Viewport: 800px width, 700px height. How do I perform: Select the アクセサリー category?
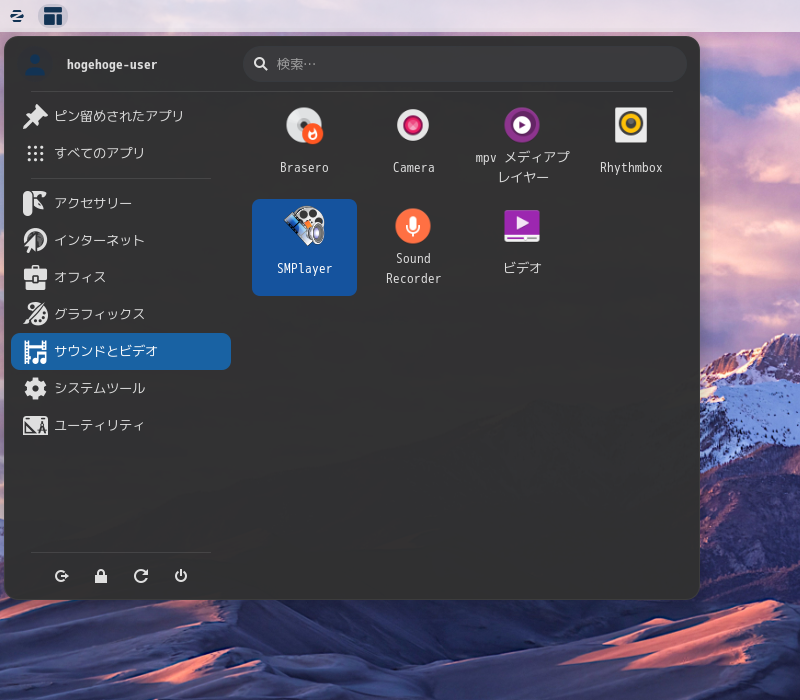point(121,203)
